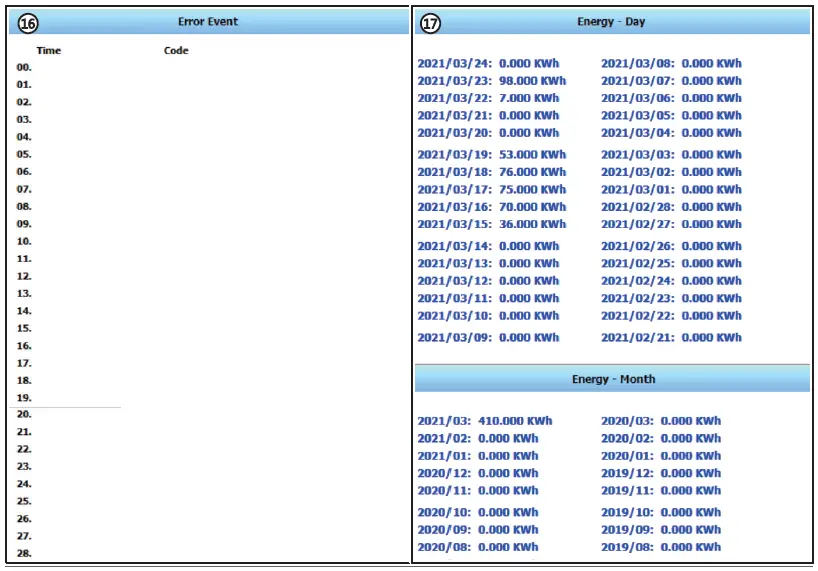This screenshot has height=571, width=818.
Task: Click the 2021/03/17 entry showing 75.000 KWh
Action: coord(491,190)
